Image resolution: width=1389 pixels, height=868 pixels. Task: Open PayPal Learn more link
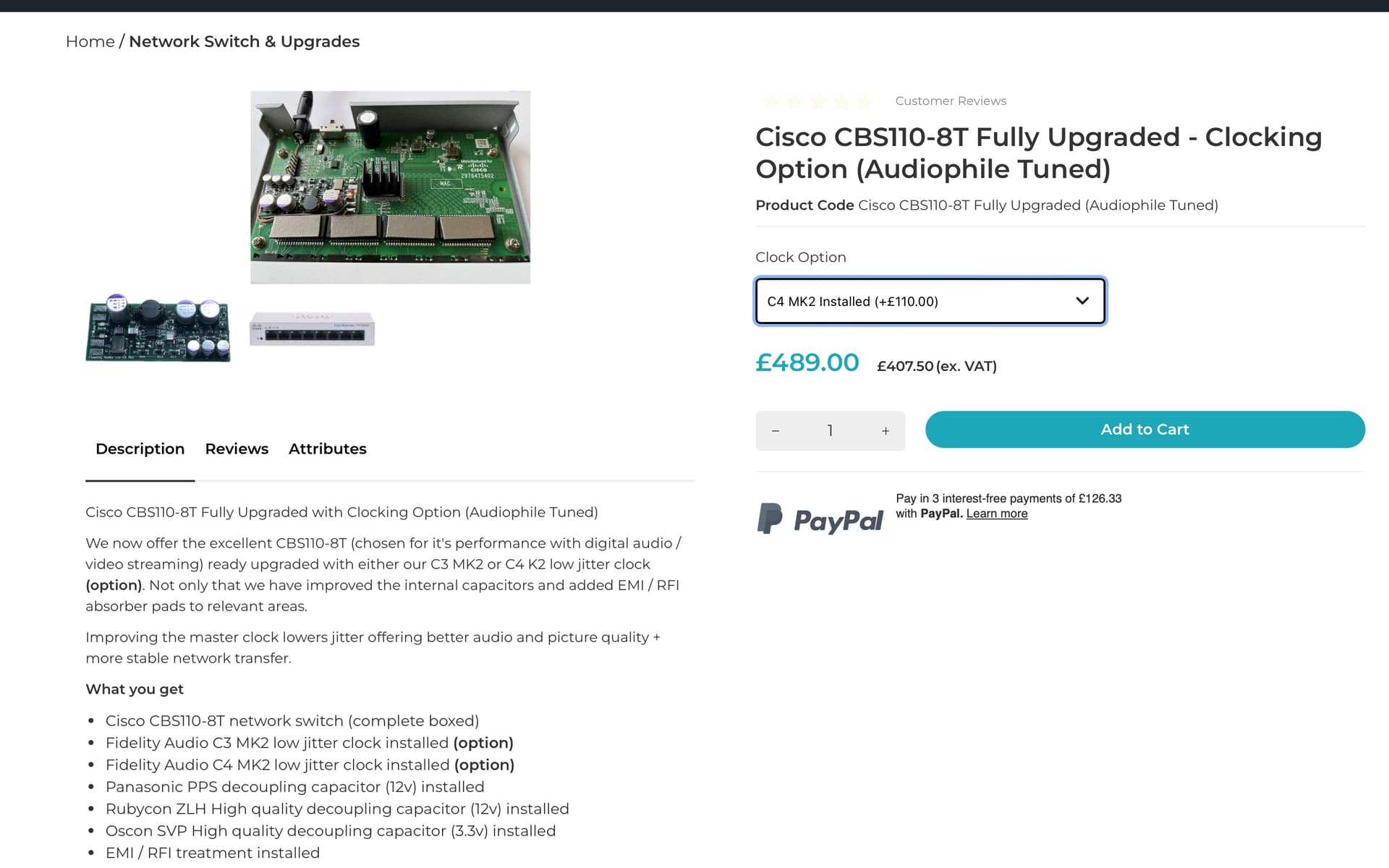[997, 514]
